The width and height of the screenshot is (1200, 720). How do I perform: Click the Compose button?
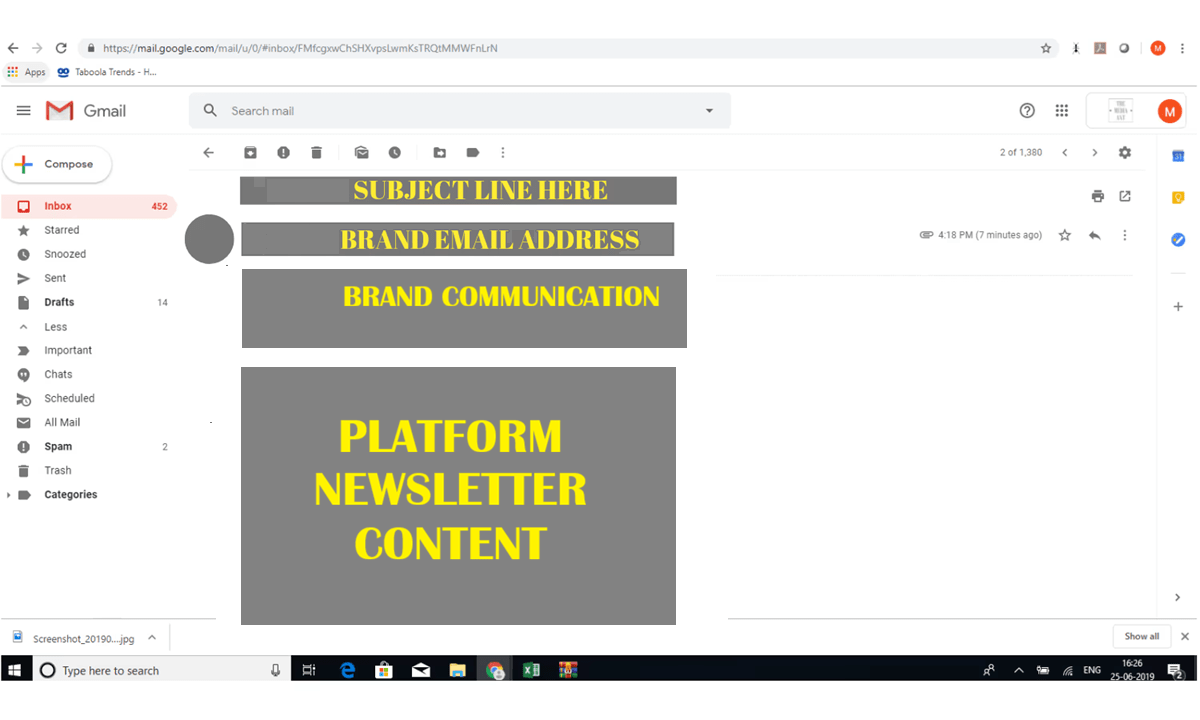pyautogui.click(x=57, y=164)
